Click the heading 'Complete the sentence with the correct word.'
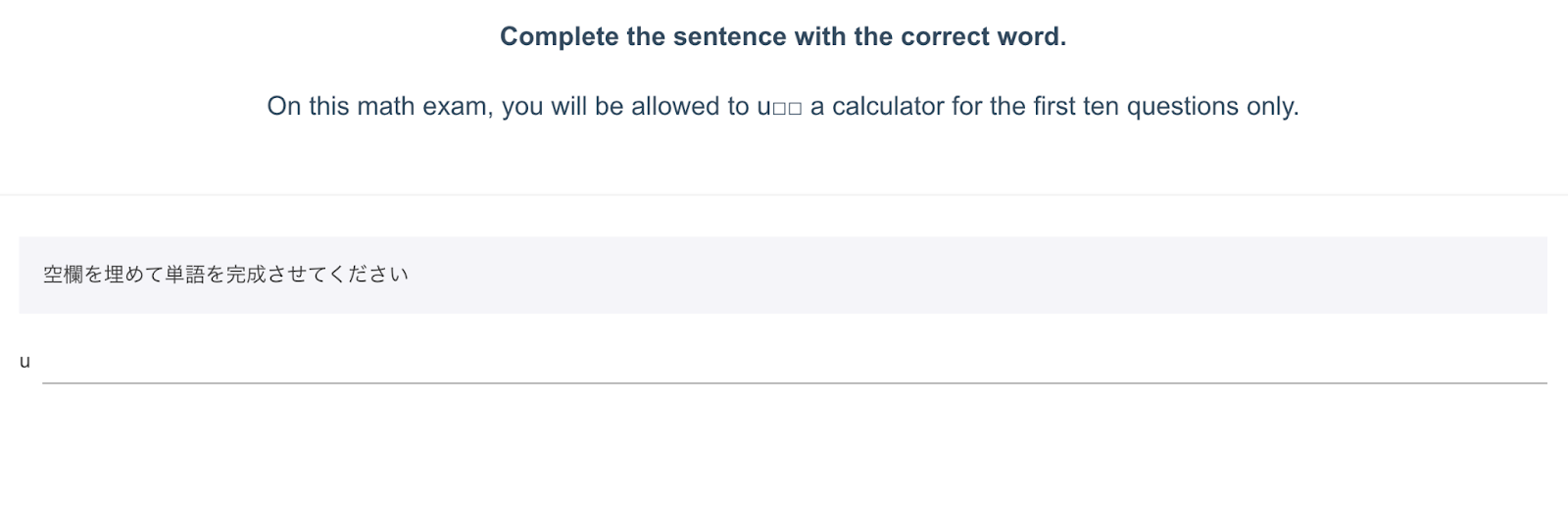This screenshot has height=508, width=1568. (783, 37)
